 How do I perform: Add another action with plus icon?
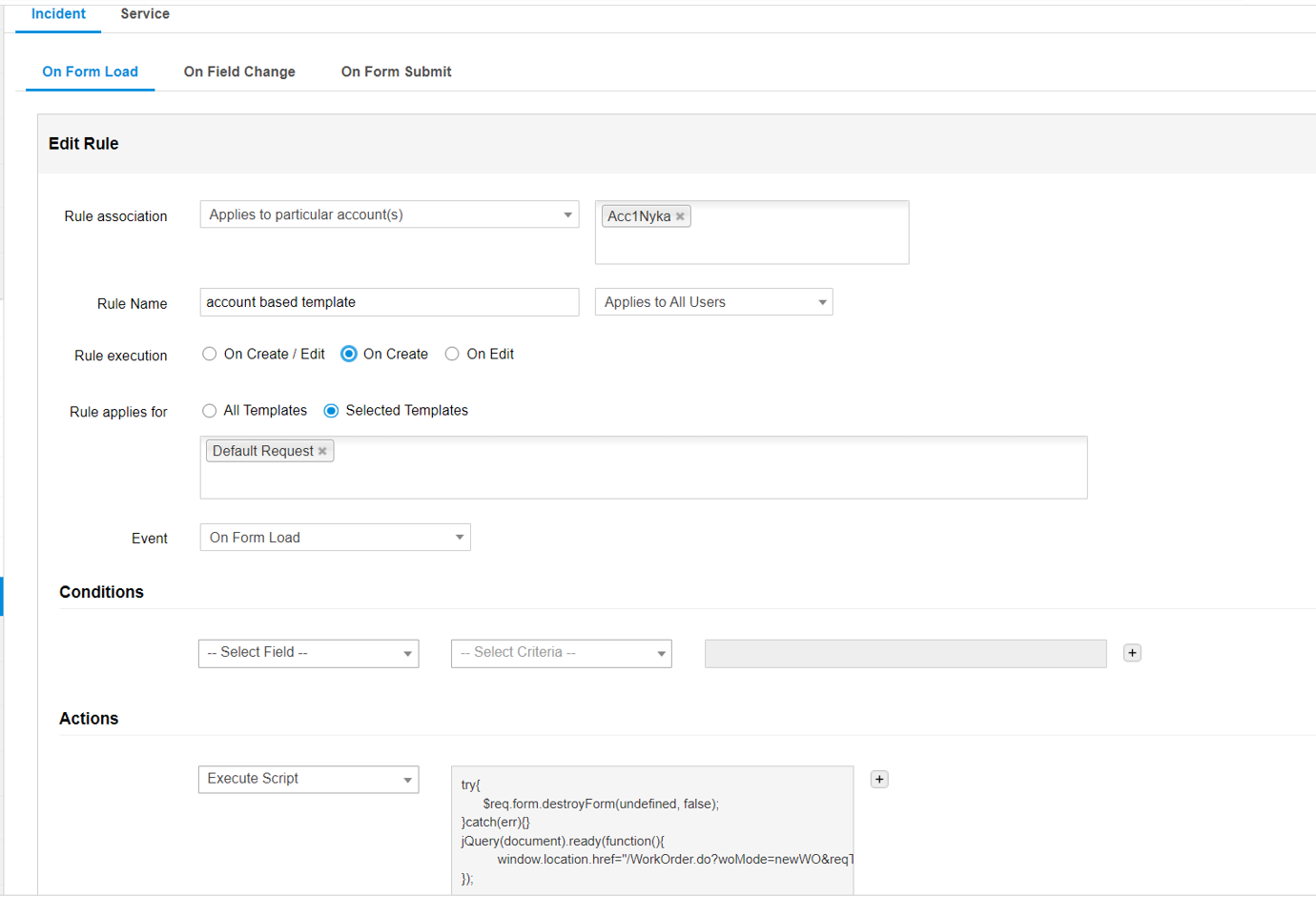coord(879,779)
